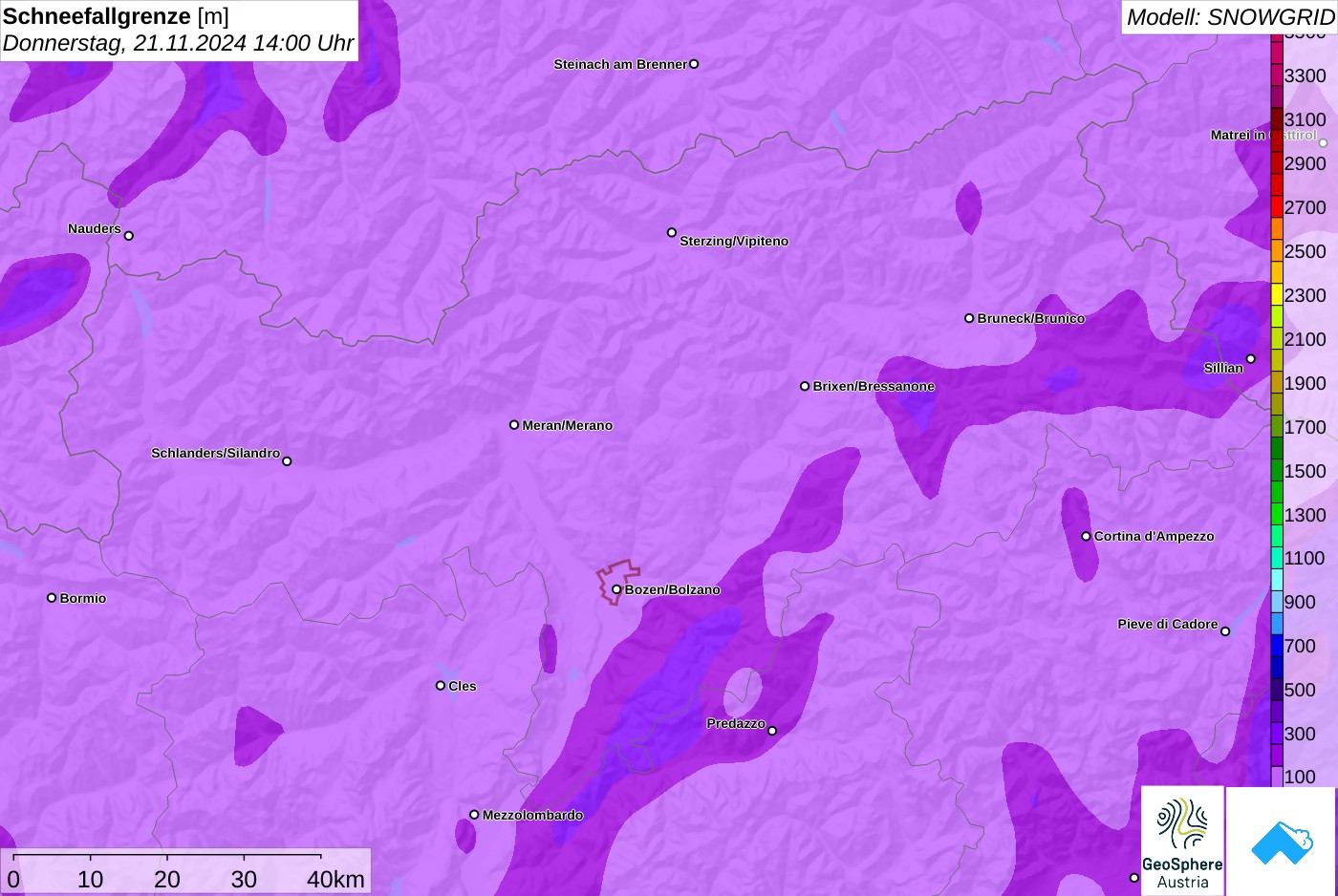Select the Predazzo location dot
Screen dimensions: 1338x896
[x=772, y=732]
